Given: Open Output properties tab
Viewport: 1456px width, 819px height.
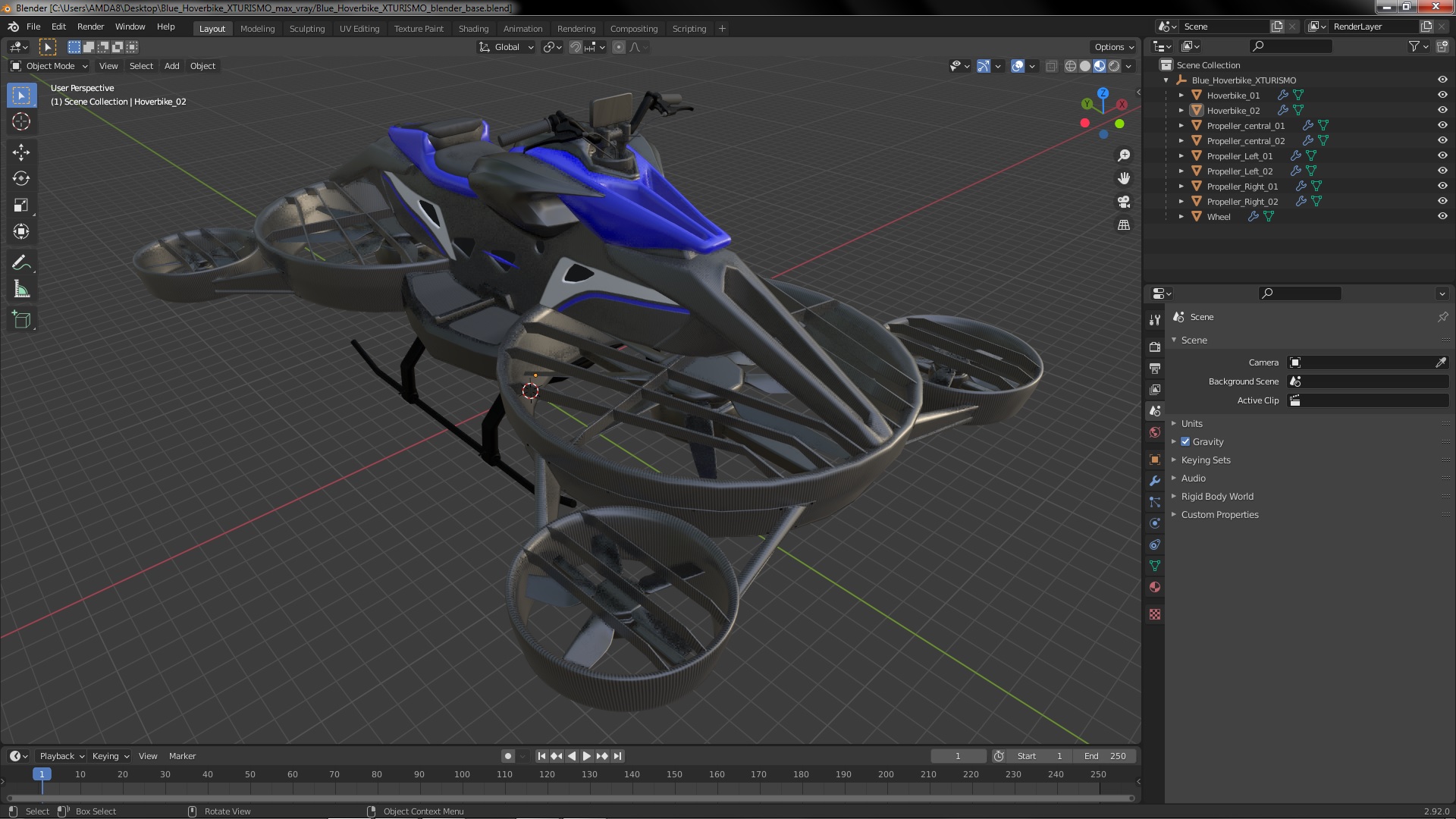Looking at the screenshot, I should coord(1155,368).
